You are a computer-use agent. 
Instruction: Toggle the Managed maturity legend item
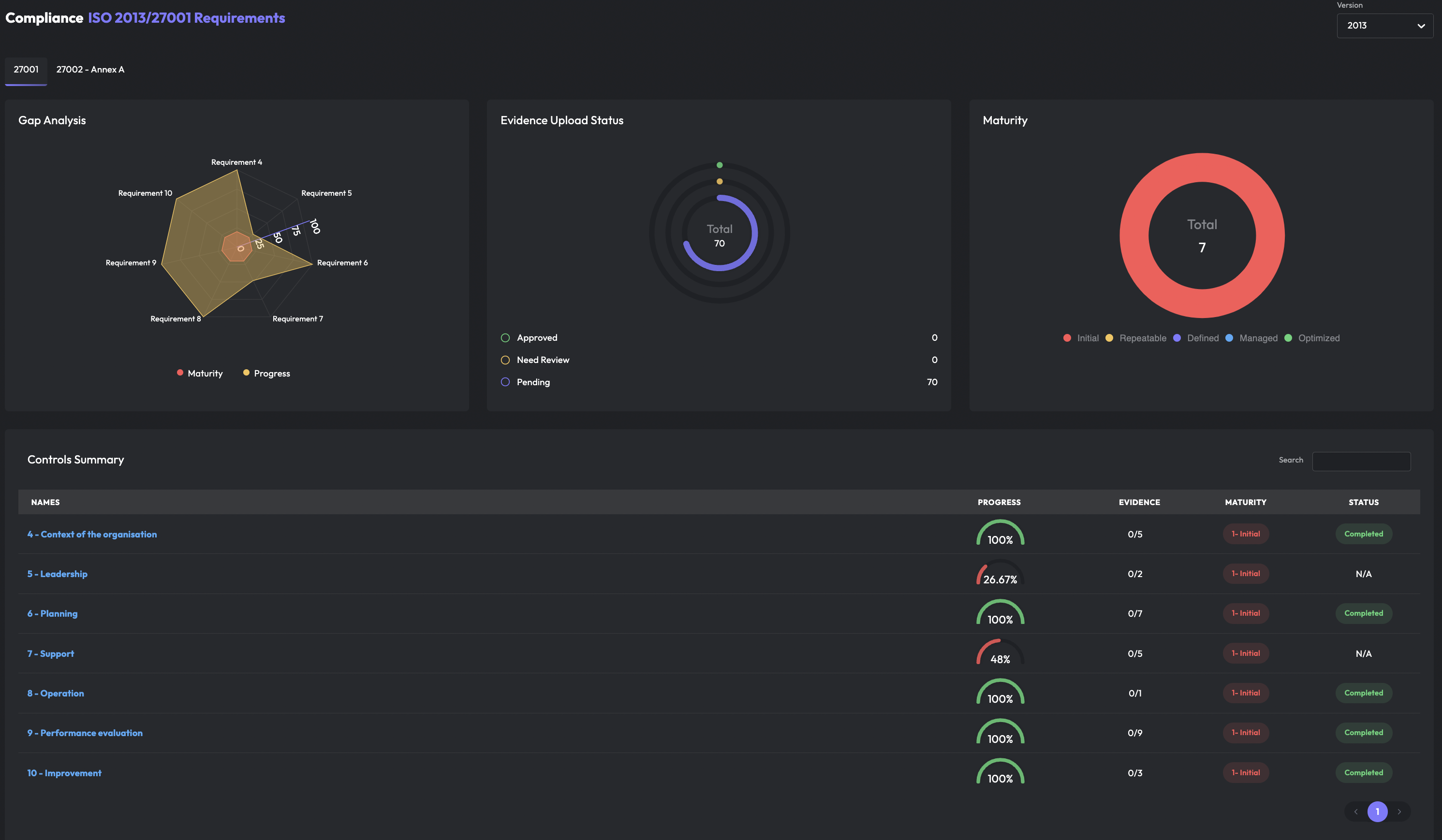click(1251, 338)
